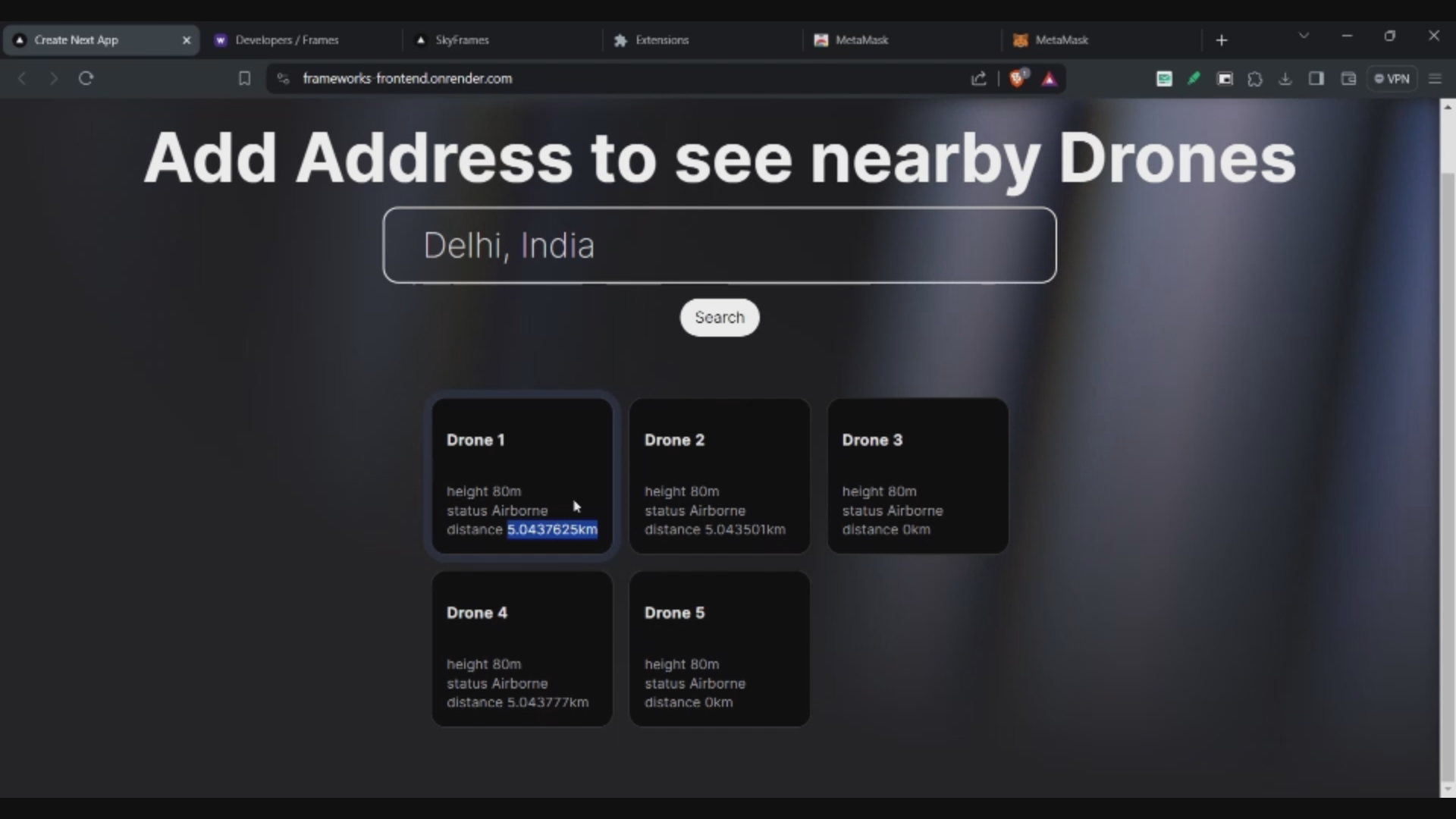The image size is (1456, 819).
Task: Enable the Brave VPN button
Action: (1392, 78)
